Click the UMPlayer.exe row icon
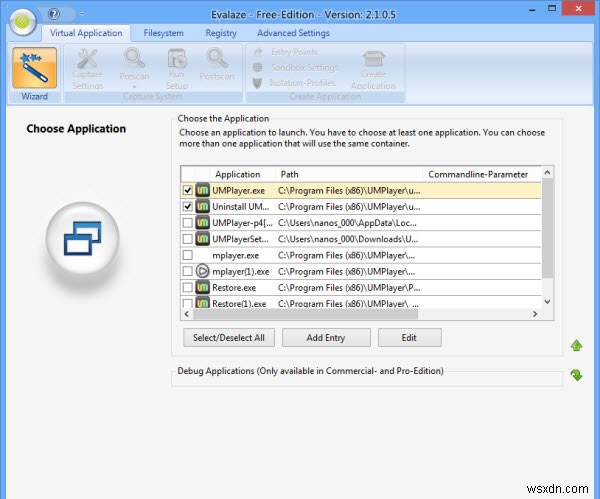The width and height of the screenshot is (600, 499). (202, 190)
